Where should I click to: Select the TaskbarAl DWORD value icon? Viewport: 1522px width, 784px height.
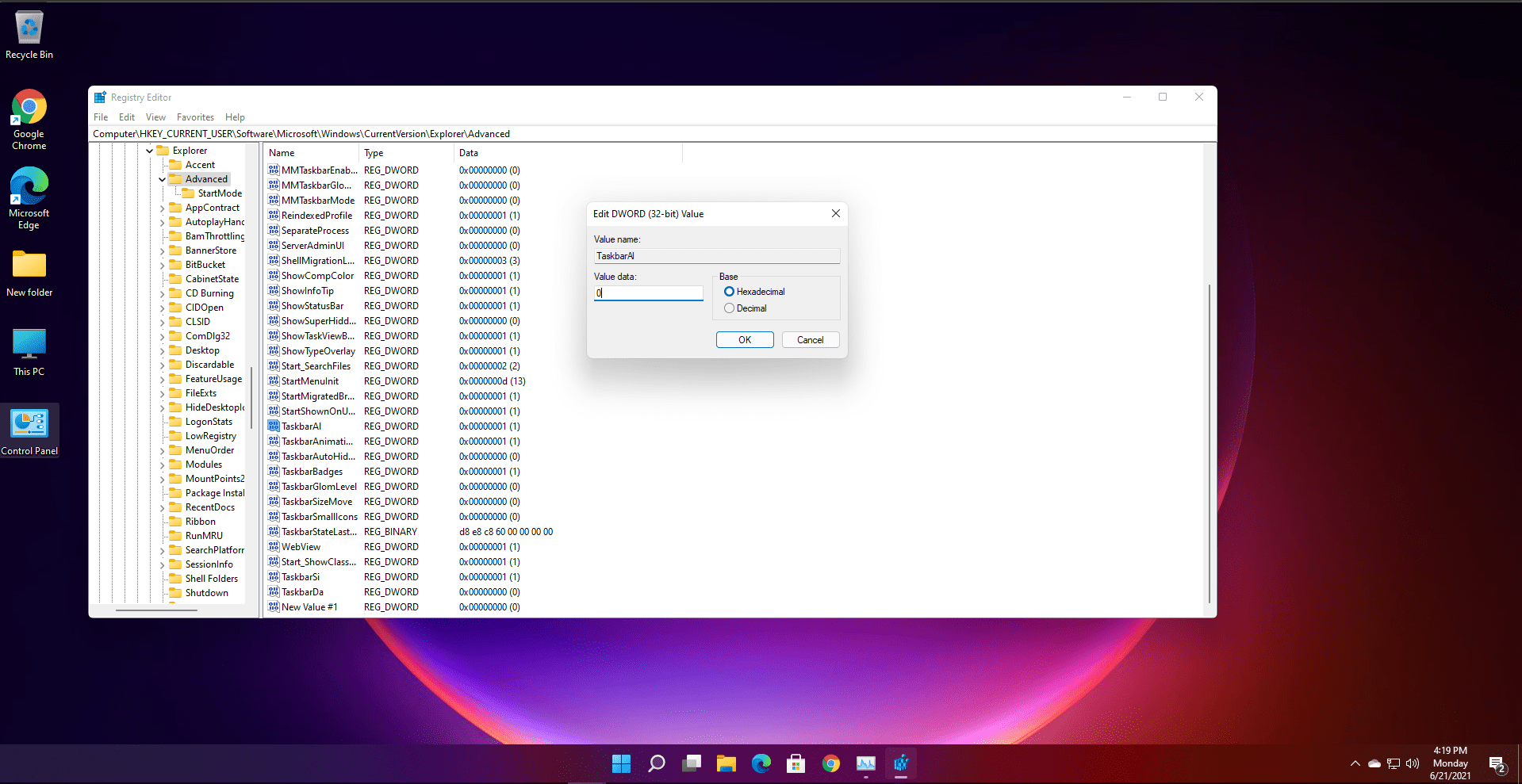(x=273, y=426)
